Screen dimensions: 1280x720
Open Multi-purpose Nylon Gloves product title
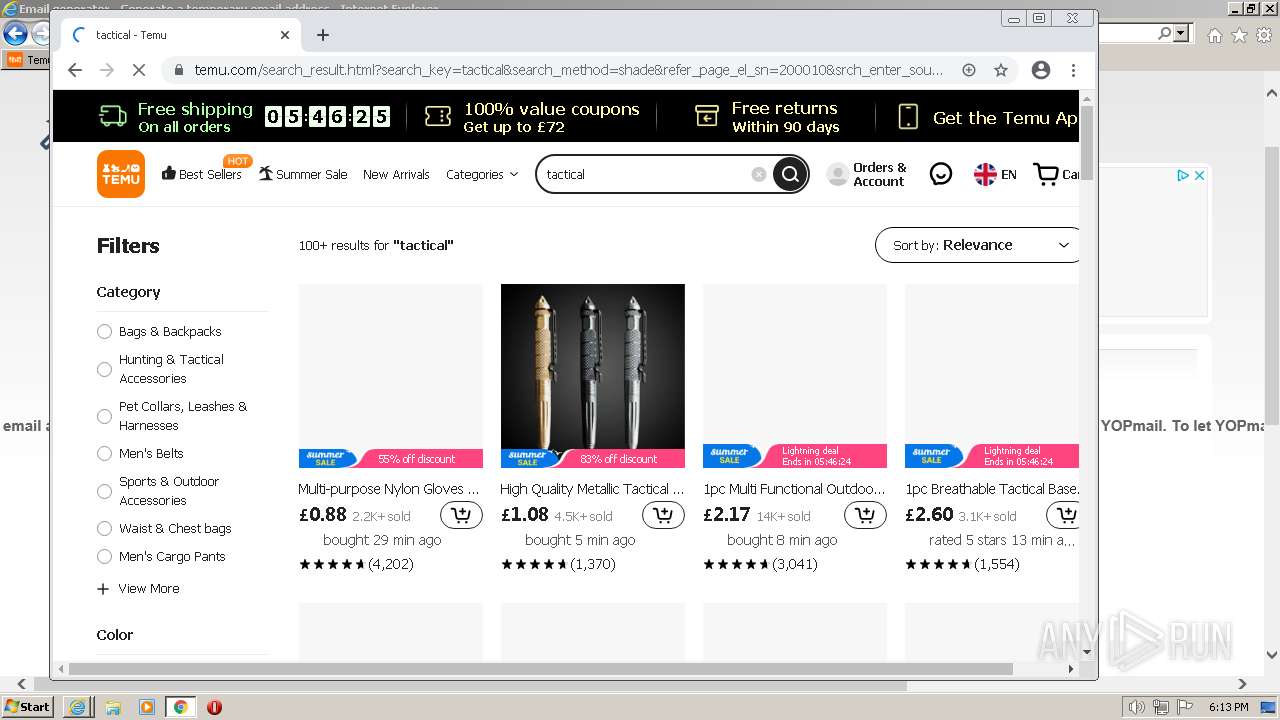click(389, 489)
